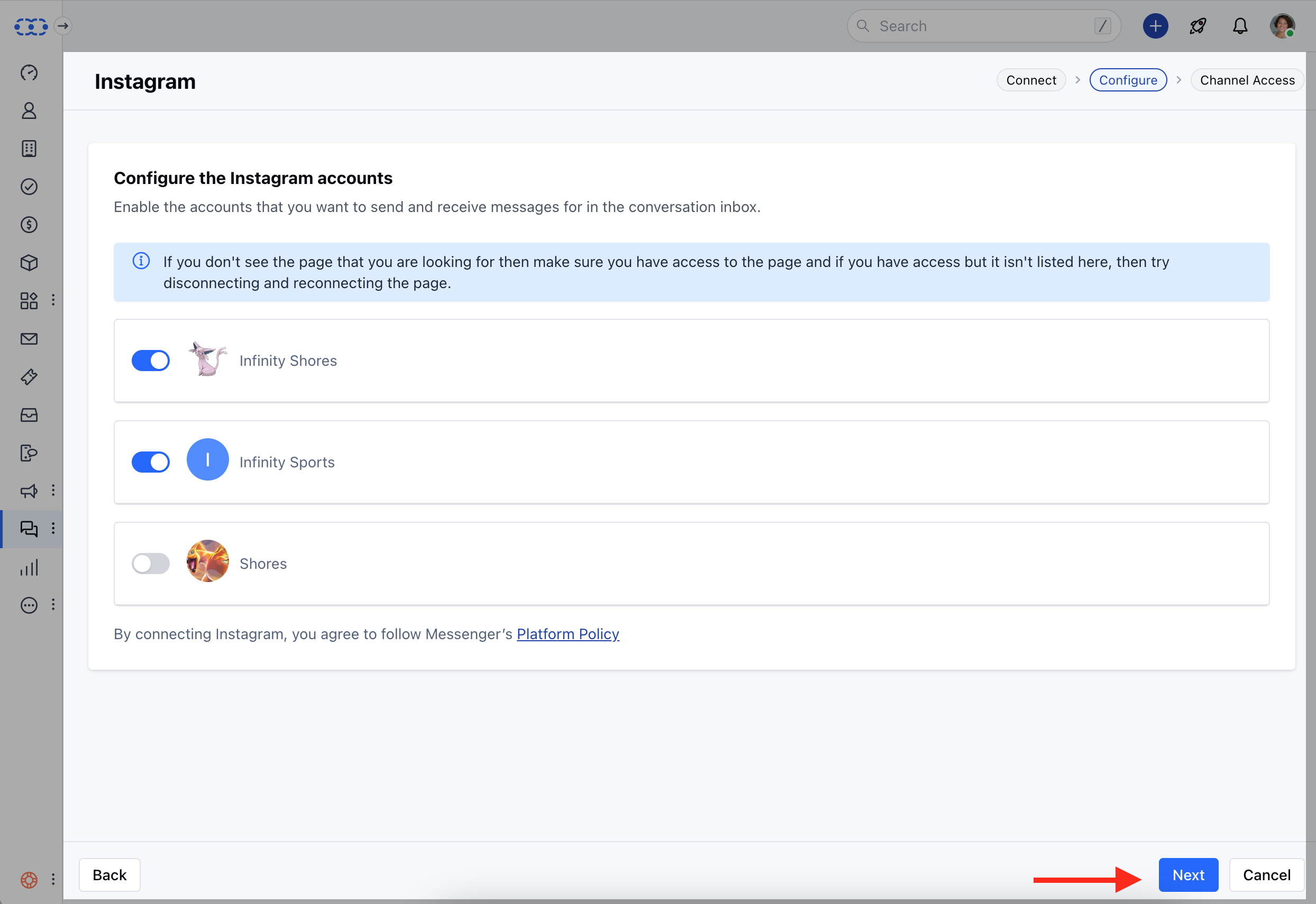Expand options dots beside modules grid icon

[x=53, y=300]
